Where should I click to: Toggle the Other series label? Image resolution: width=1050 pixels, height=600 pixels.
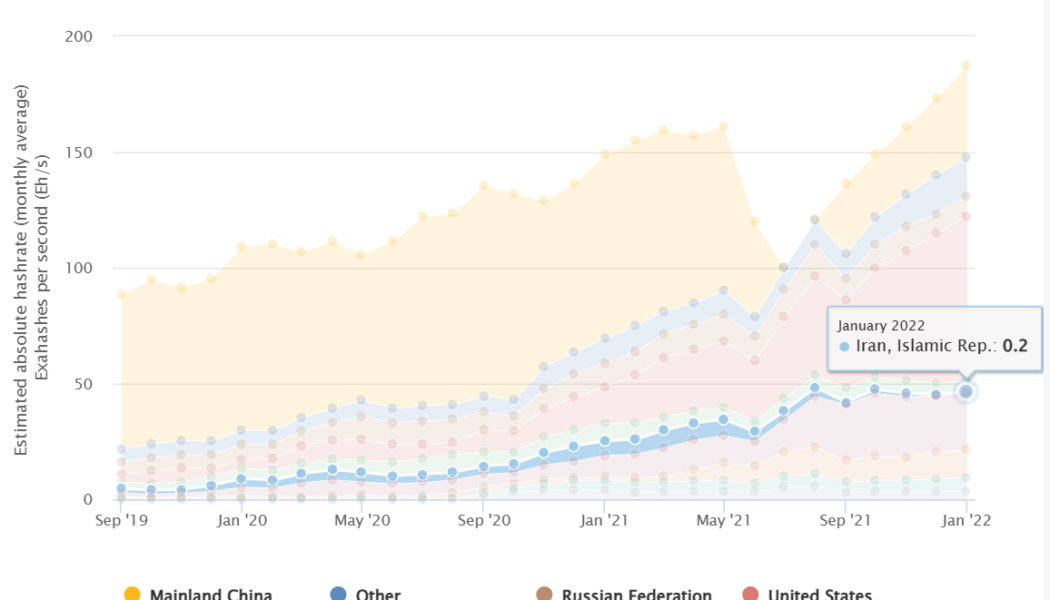(x=378, y=594)
